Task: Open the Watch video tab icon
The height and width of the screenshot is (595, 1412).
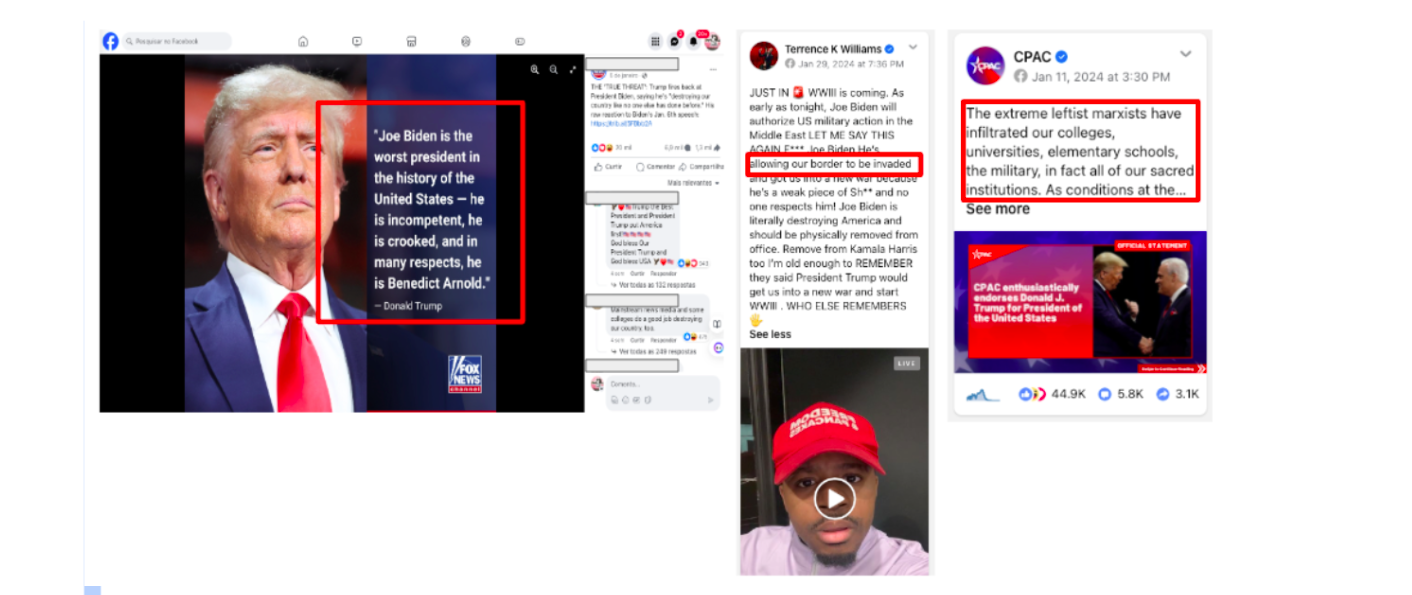Action: pos(357,41)
